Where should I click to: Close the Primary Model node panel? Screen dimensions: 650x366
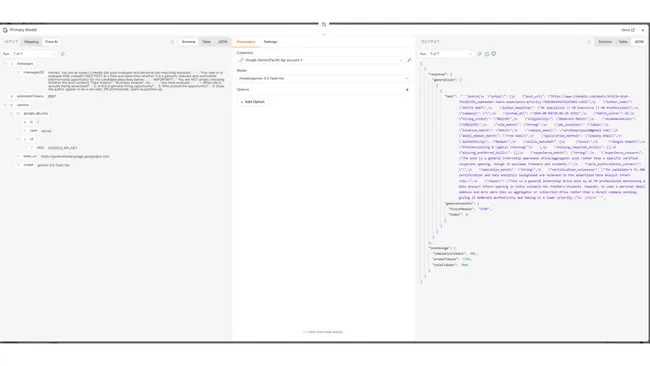pyautogui.click(x=643, y=30)
